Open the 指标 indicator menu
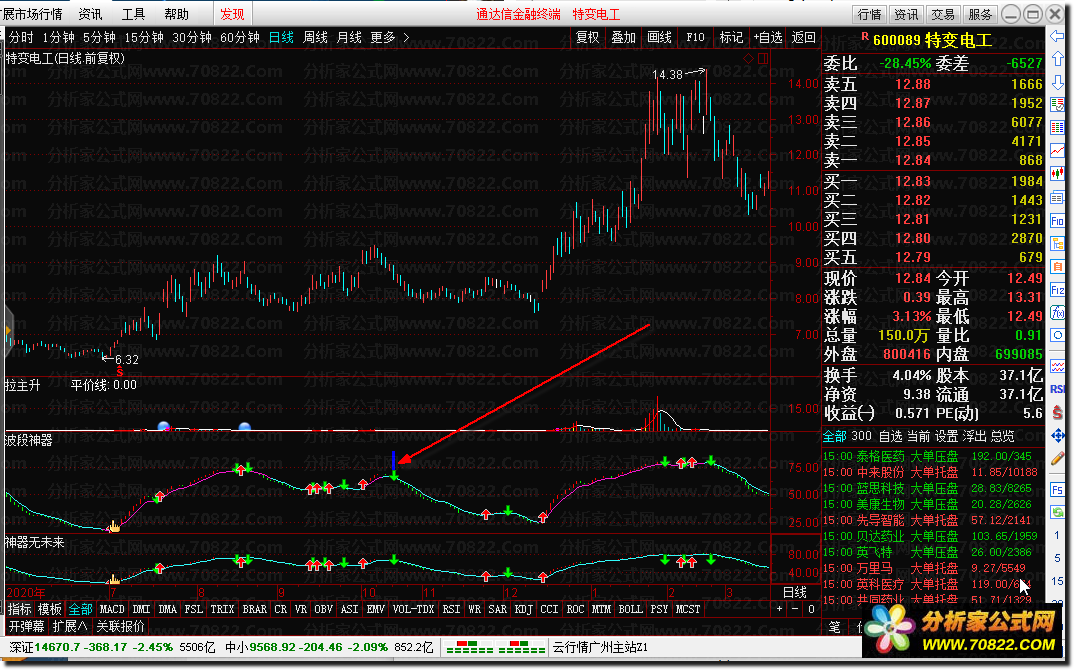Screen dimensions: 1075x670 click(x=19, y=609)
